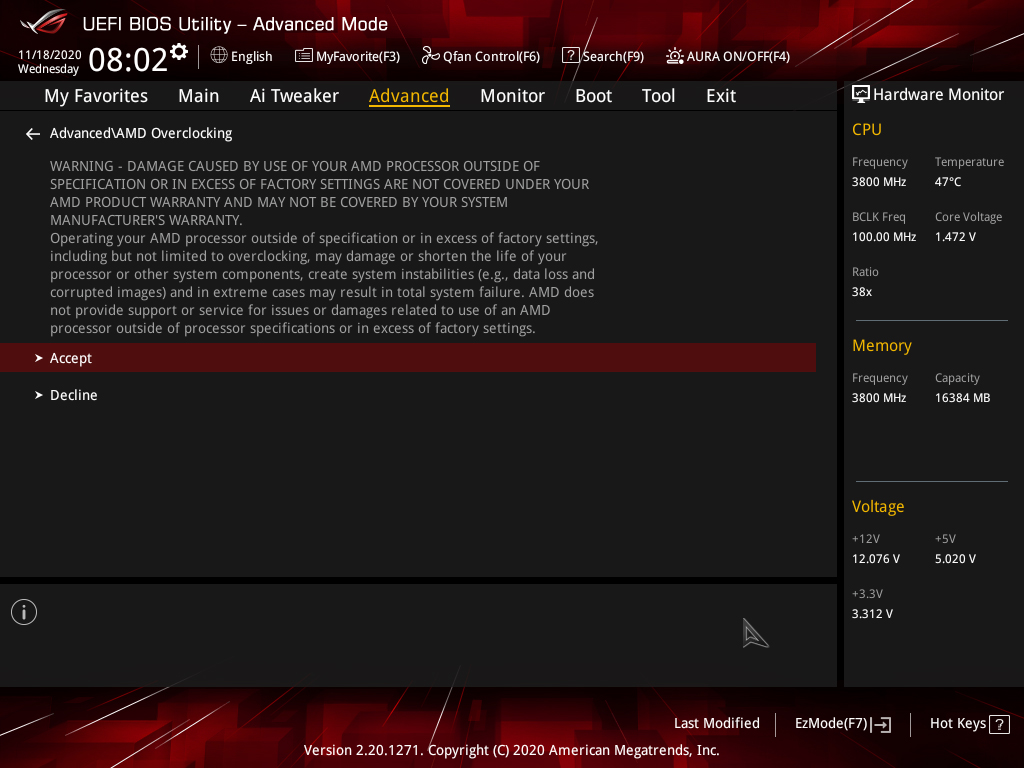Click the Search question mark icon
This screenshot has height=768, width=1024.
click(571, 56)
